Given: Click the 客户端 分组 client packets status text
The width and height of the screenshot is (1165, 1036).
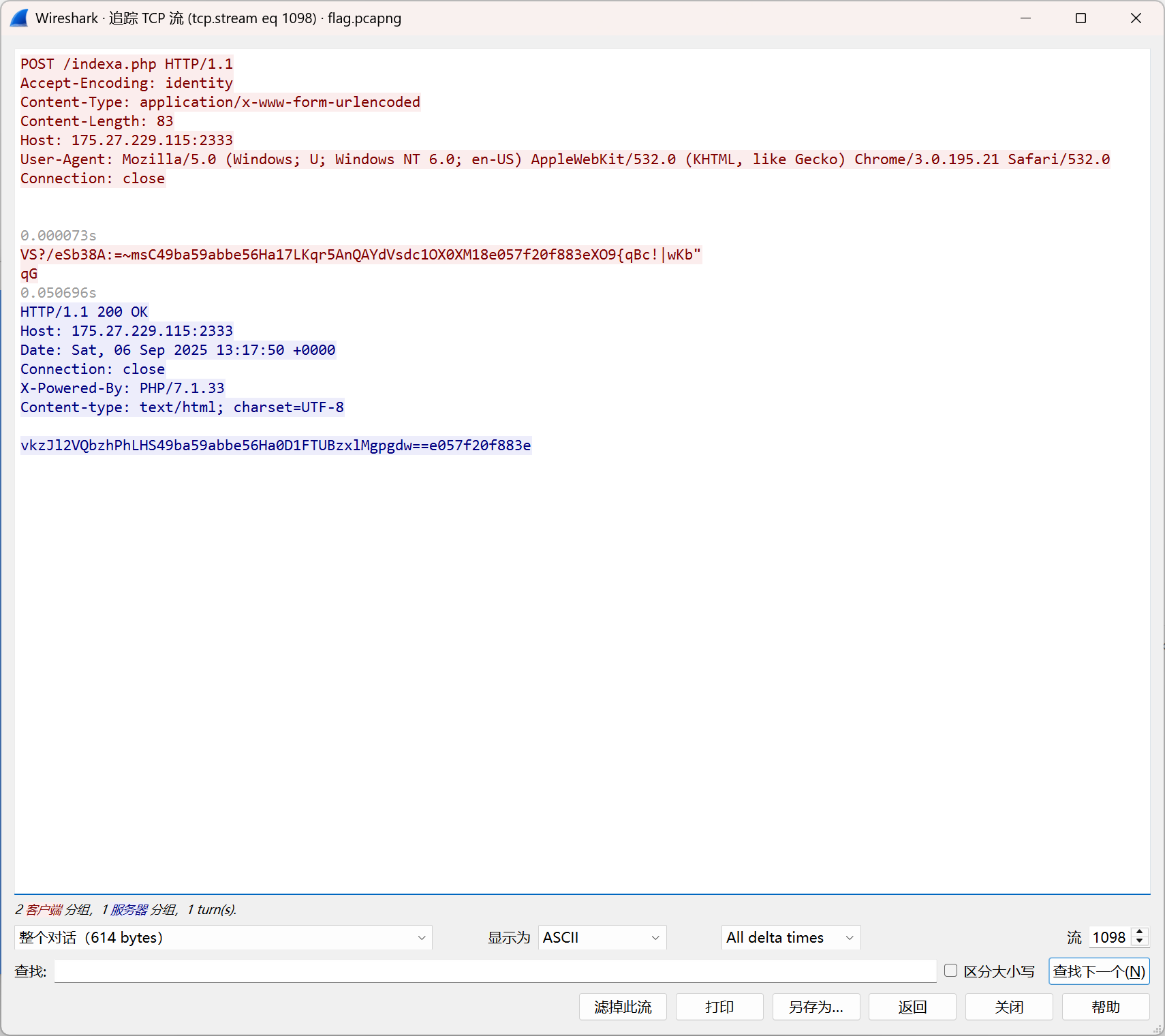Looking at the screenshot, I should point(57,909).
